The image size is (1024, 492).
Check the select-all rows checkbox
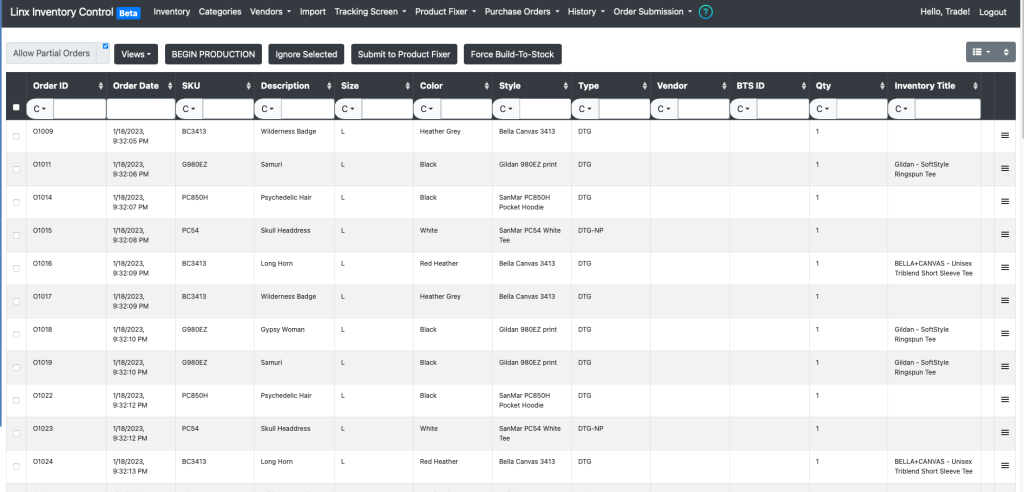coord(16,108)
